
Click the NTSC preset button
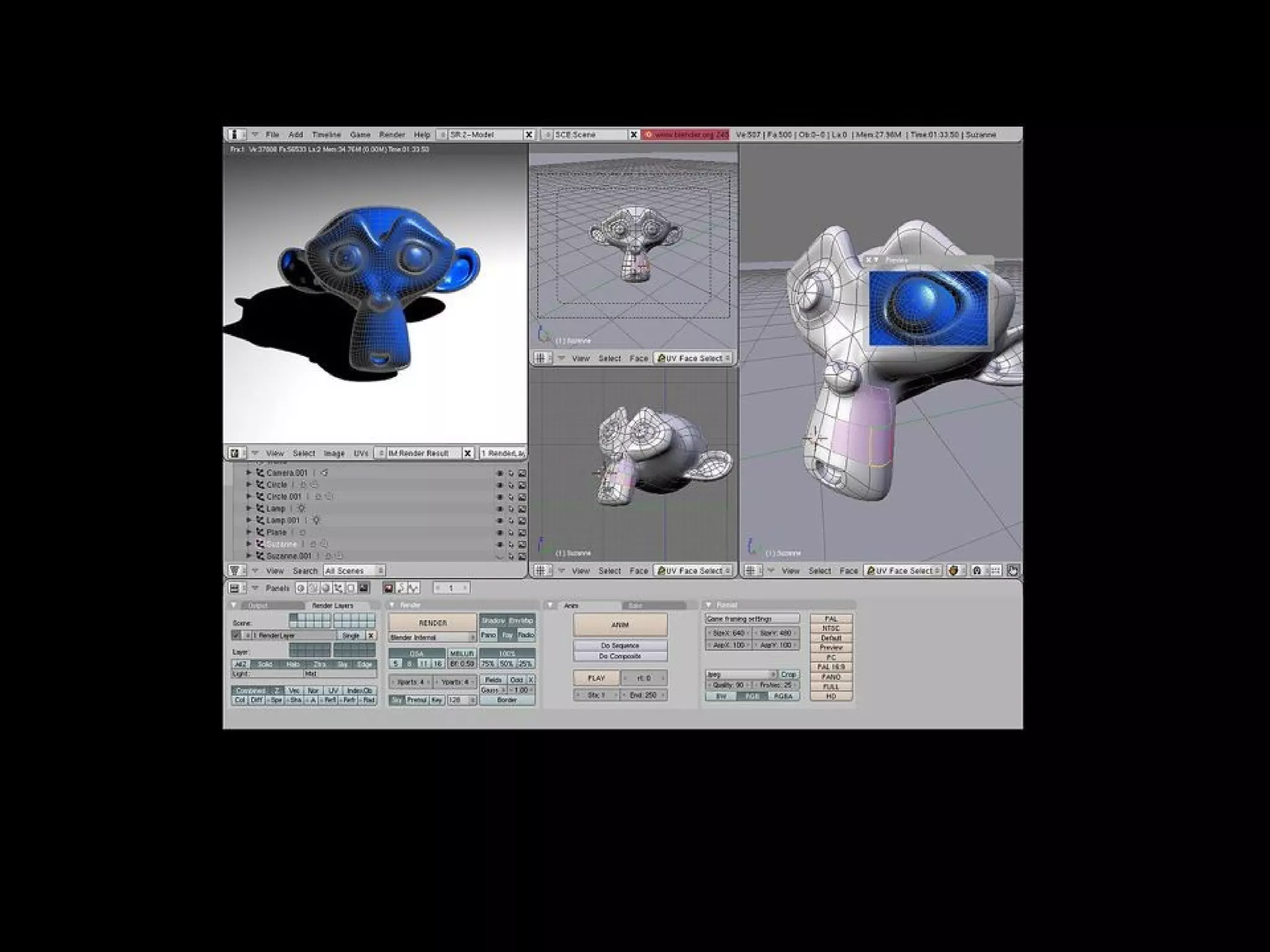coord(831,628)
